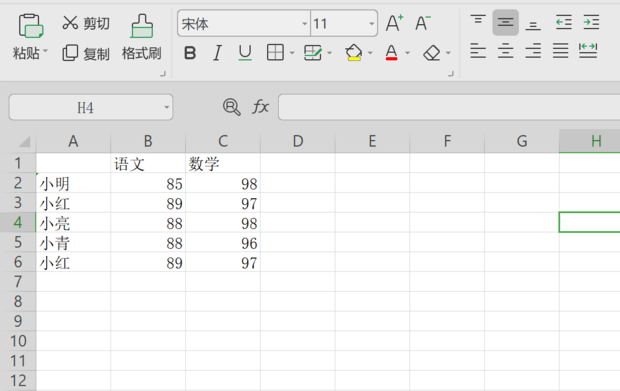
Task: Center text horizontally
Action: (505, 51)
